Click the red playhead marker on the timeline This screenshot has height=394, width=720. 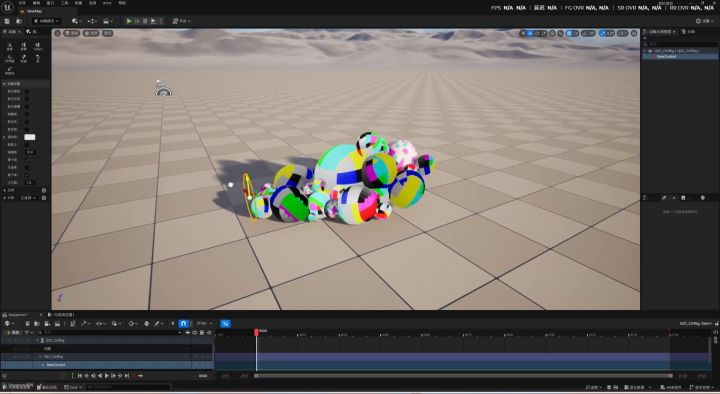(256, 332)
